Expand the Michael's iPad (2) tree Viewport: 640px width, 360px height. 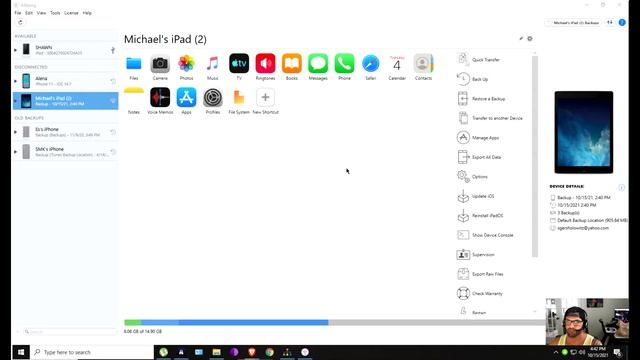pos(16,101)
